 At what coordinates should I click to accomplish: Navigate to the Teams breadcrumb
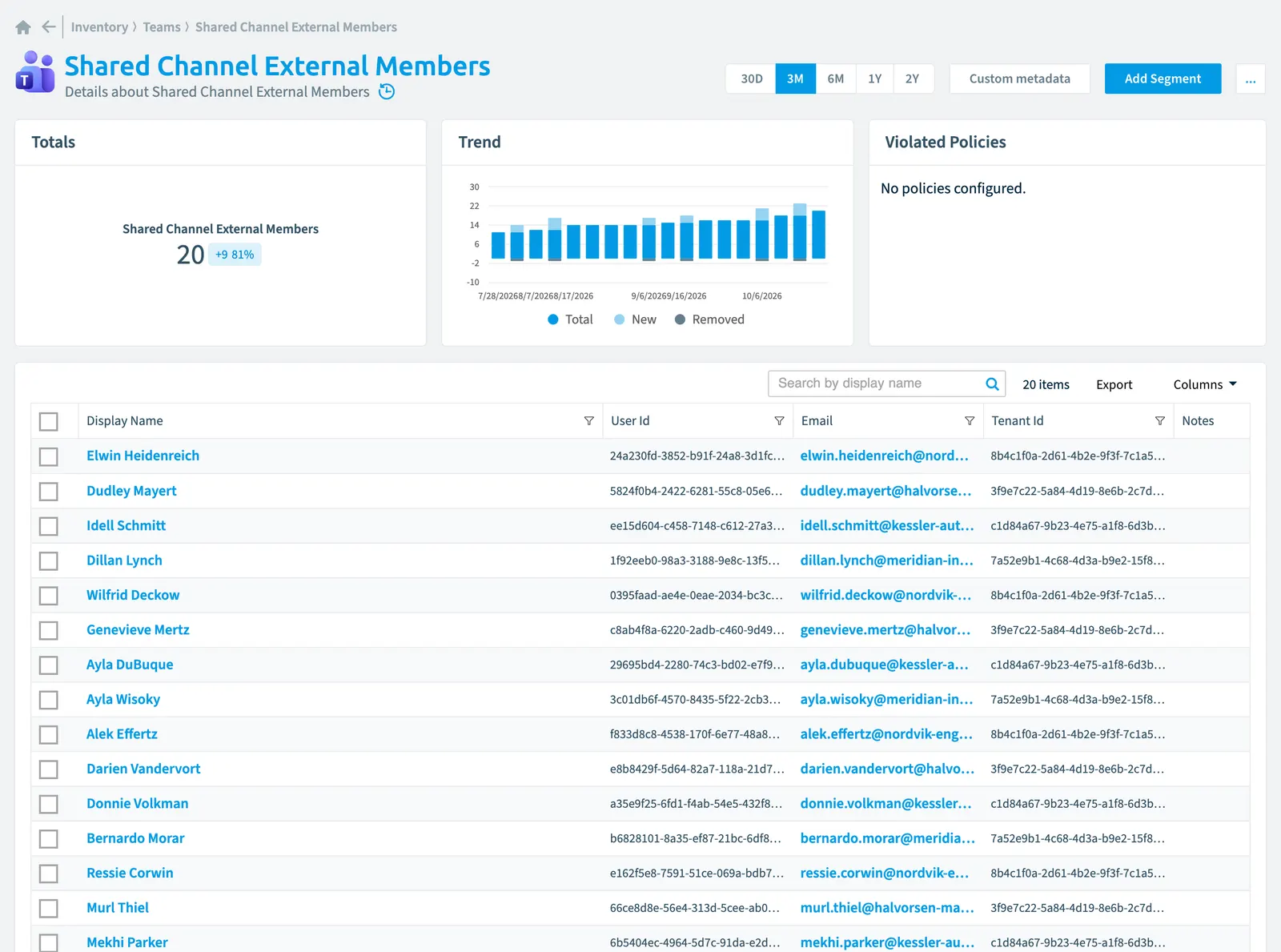(x=162, y=27)
